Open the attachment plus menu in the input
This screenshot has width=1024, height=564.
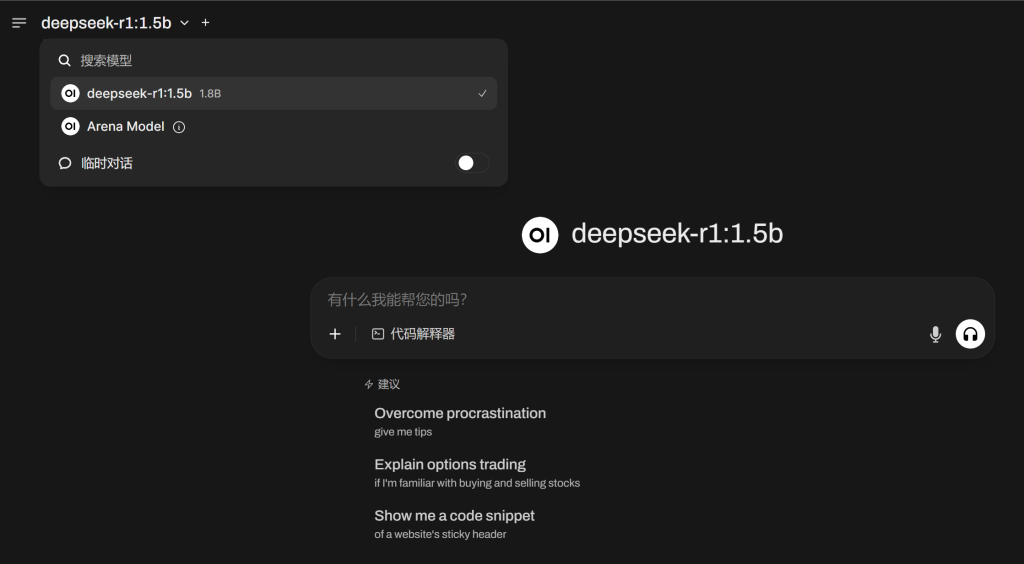tap(335, 334)
